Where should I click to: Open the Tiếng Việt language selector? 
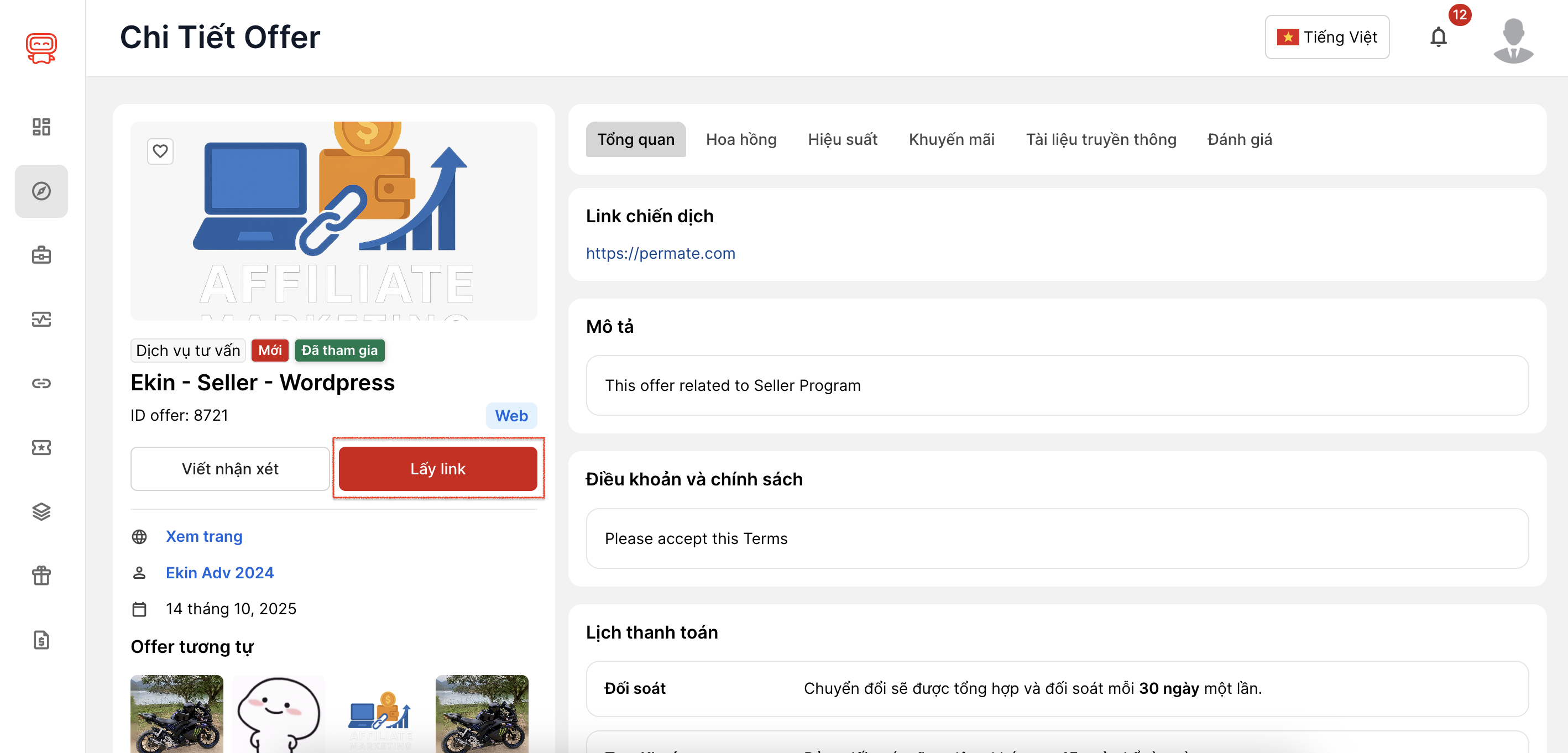(1326, 37)
